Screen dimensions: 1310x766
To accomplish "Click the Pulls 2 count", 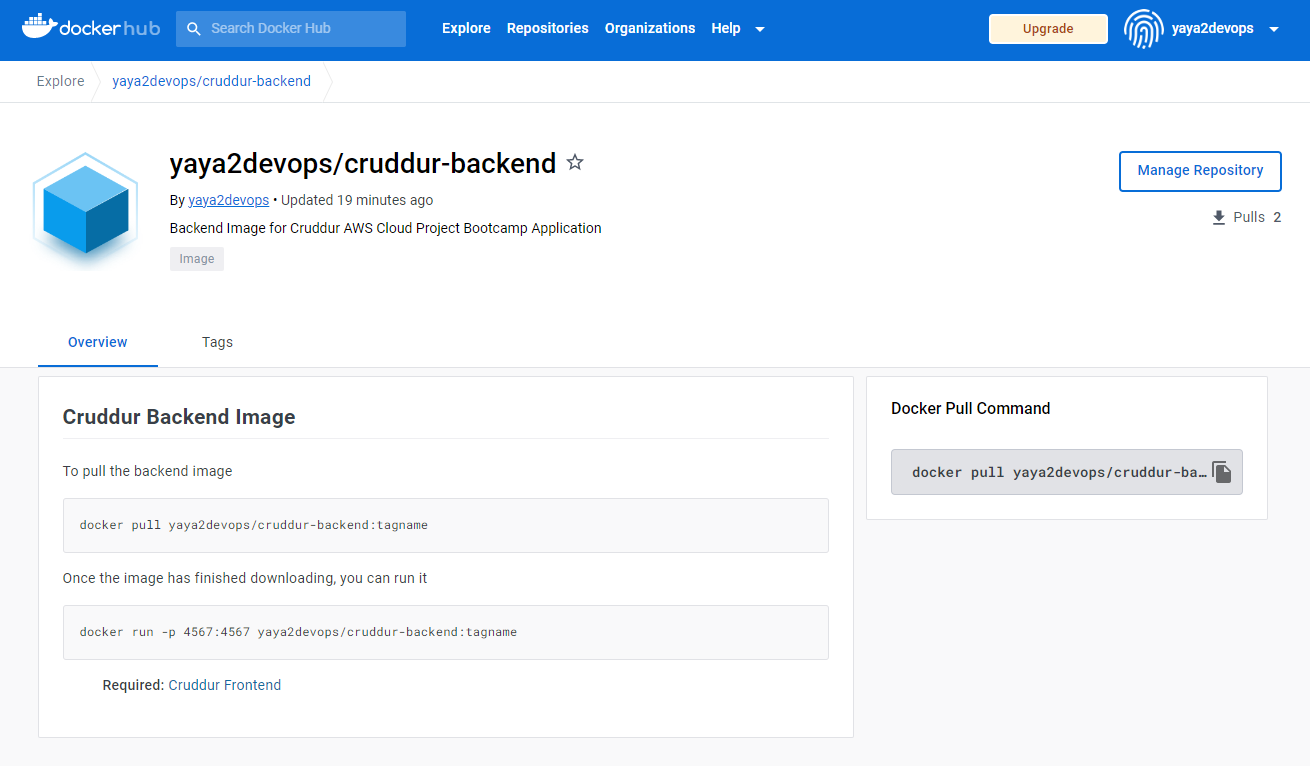I will pos(1257,217).
